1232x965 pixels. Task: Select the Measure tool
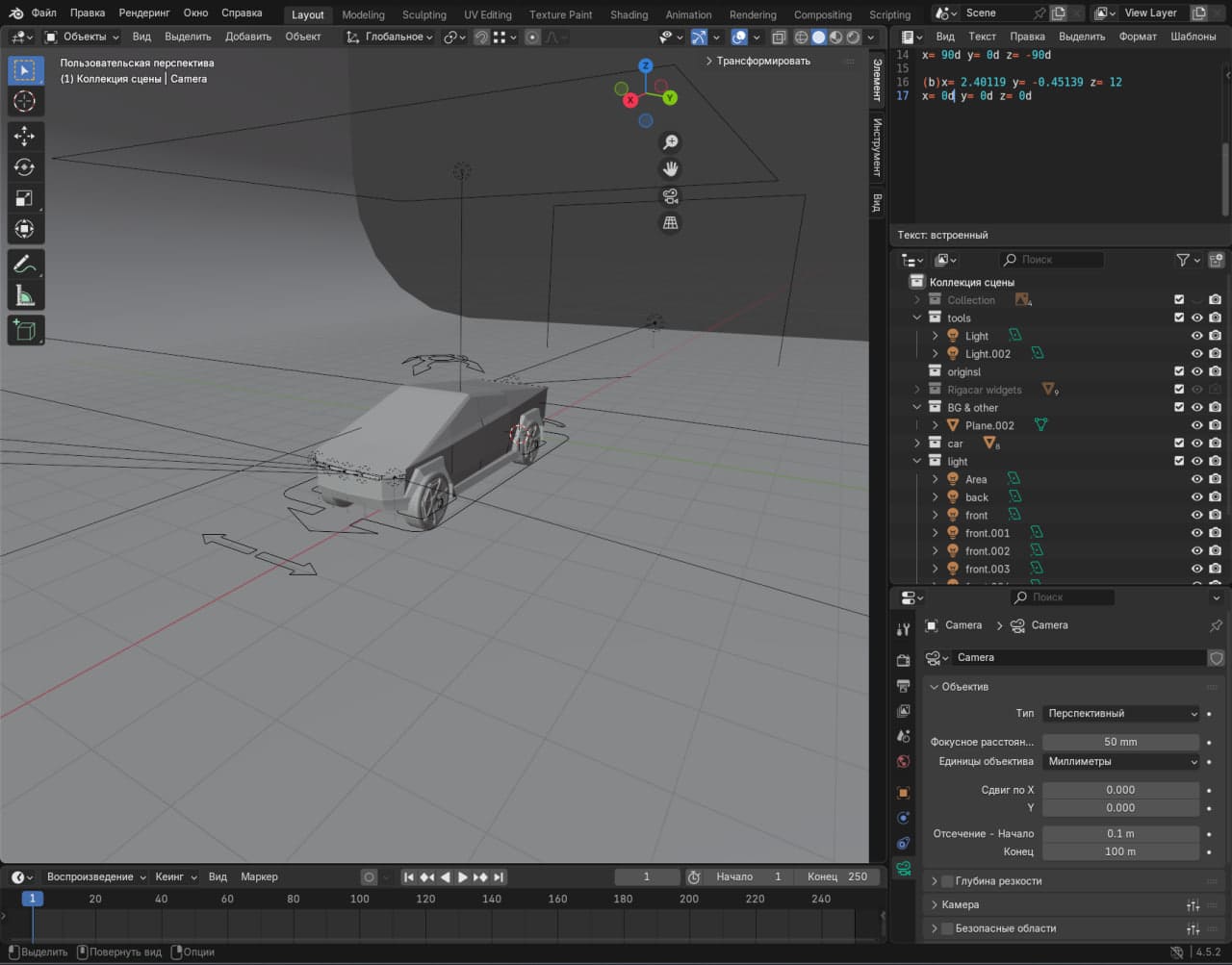point(25,295)
